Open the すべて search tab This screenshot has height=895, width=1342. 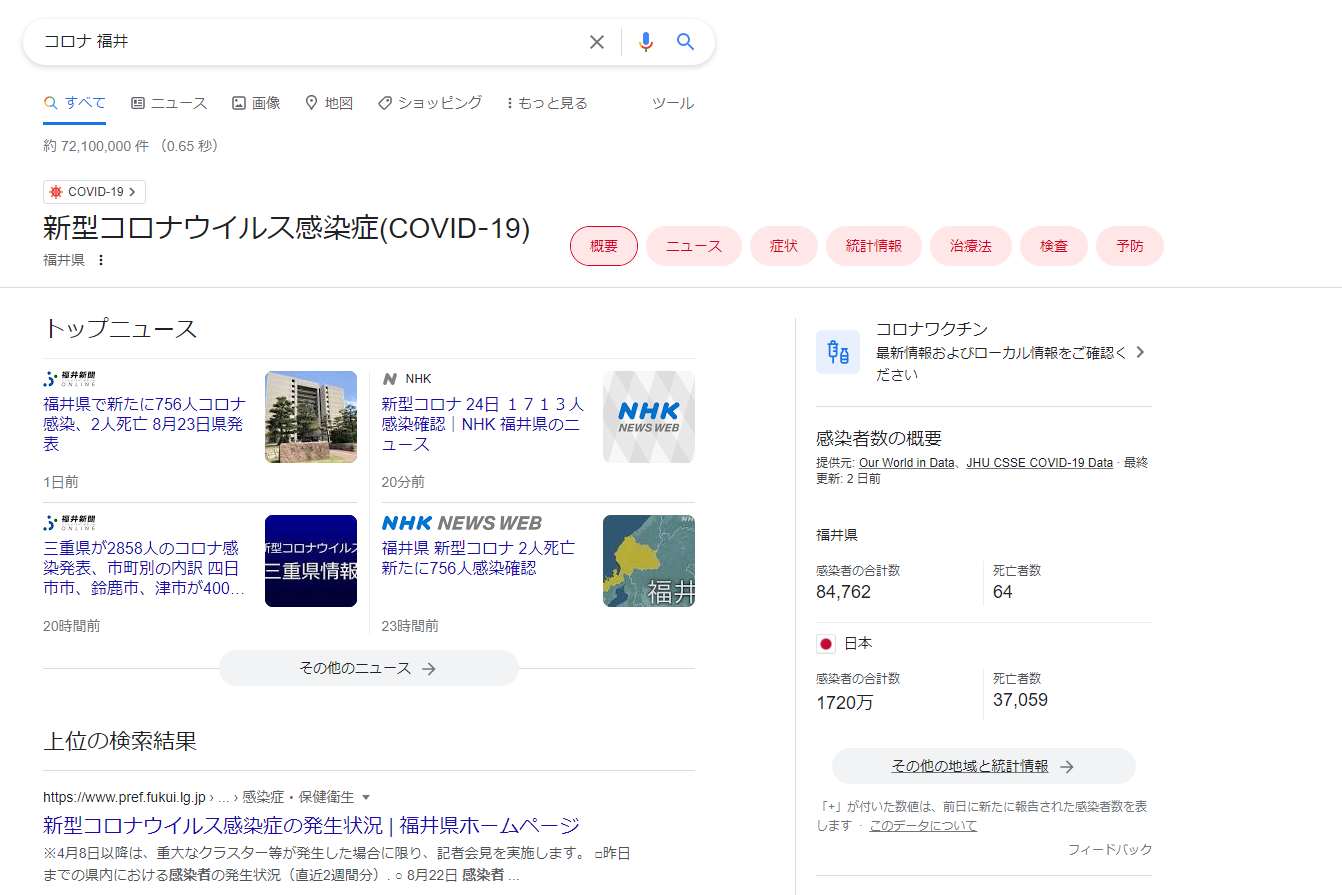click(75, 103)
